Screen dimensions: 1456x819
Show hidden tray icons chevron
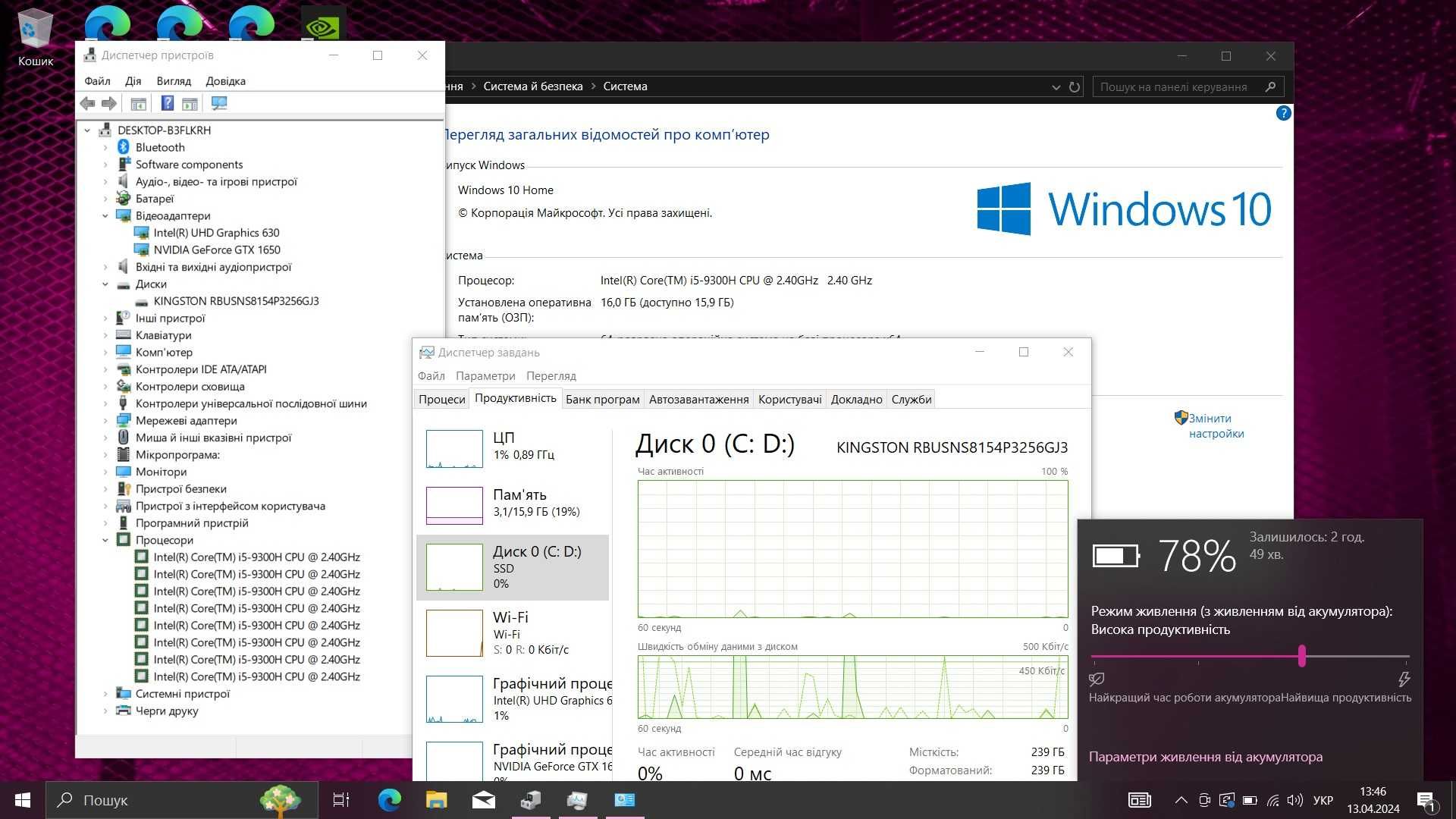[1181, 800]
